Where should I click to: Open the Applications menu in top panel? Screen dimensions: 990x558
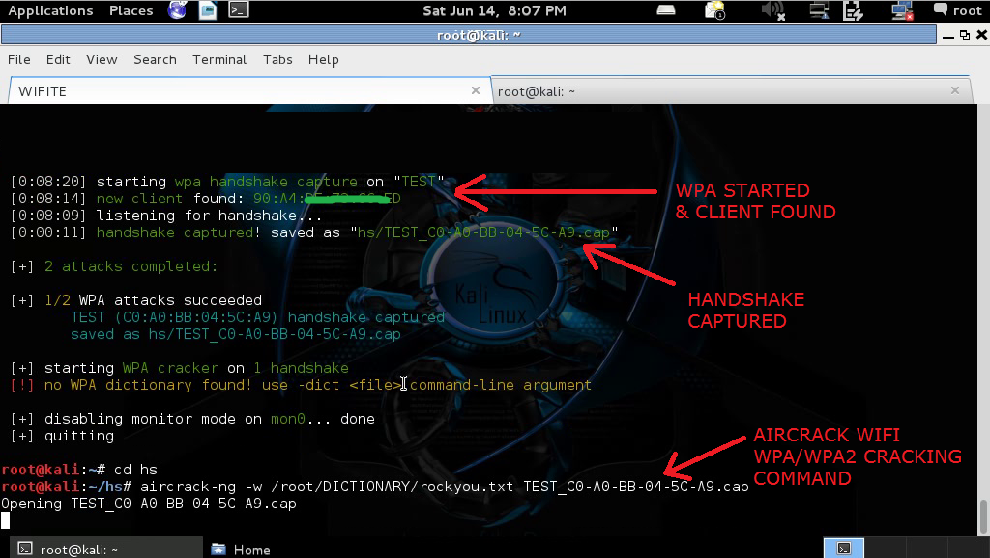click(x=51, y=11)
